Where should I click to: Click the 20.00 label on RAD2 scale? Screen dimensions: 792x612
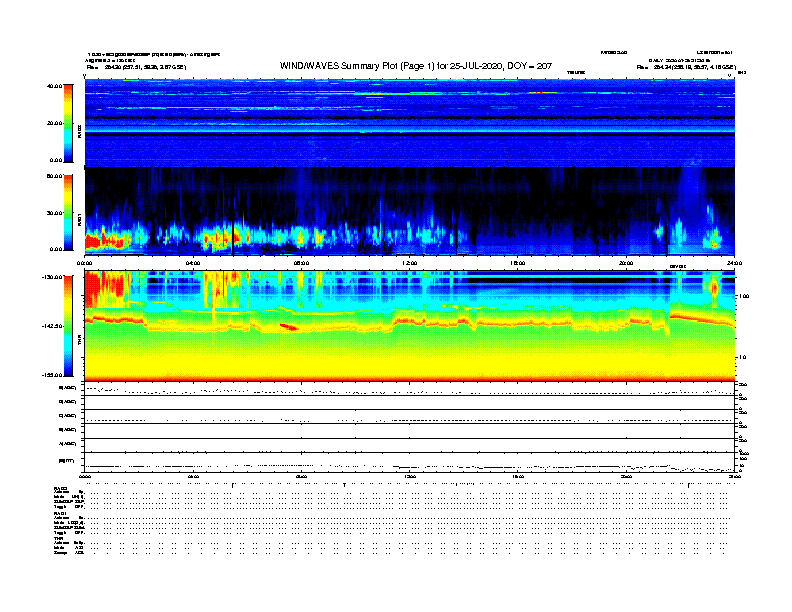tap(55, 123)
